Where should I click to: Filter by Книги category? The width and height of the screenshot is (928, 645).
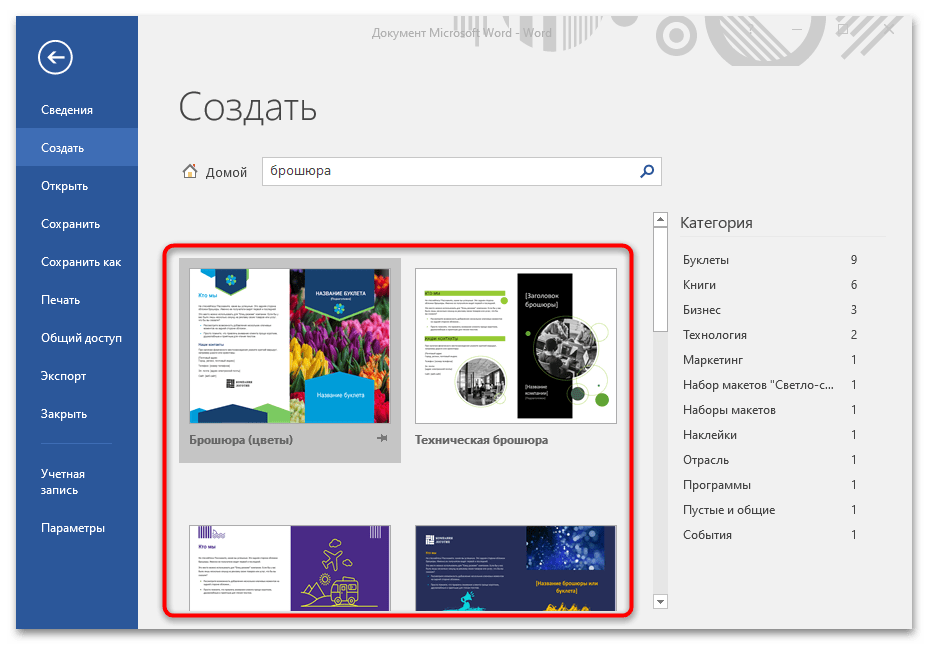click(x=699, y=285)
